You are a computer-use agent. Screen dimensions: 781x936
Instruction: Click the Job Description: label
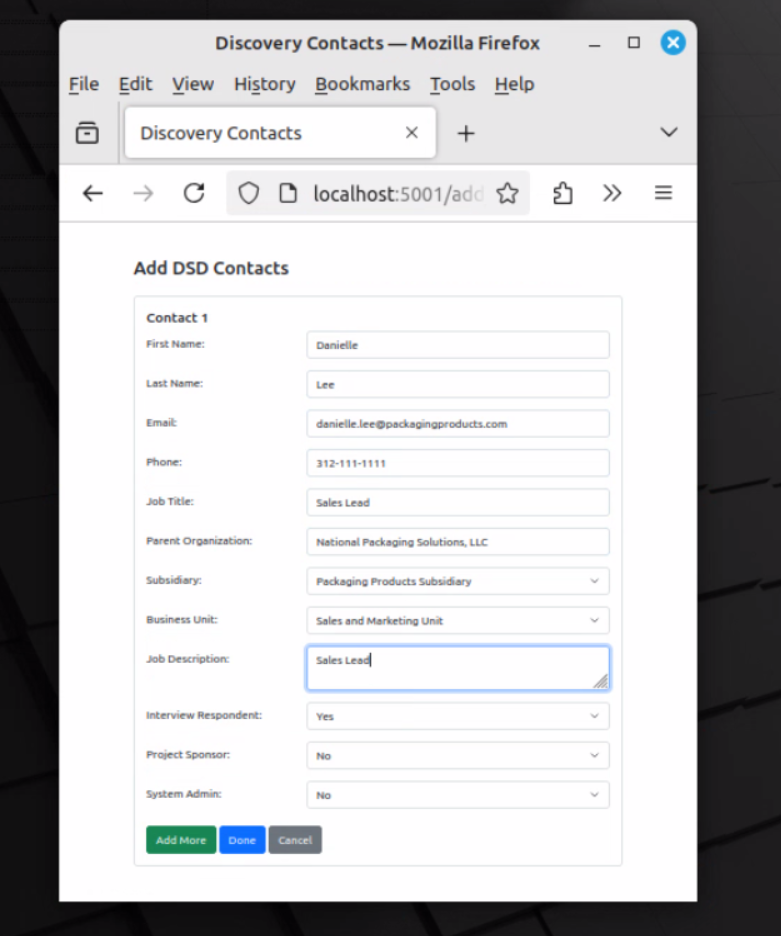tap(187, 659)
